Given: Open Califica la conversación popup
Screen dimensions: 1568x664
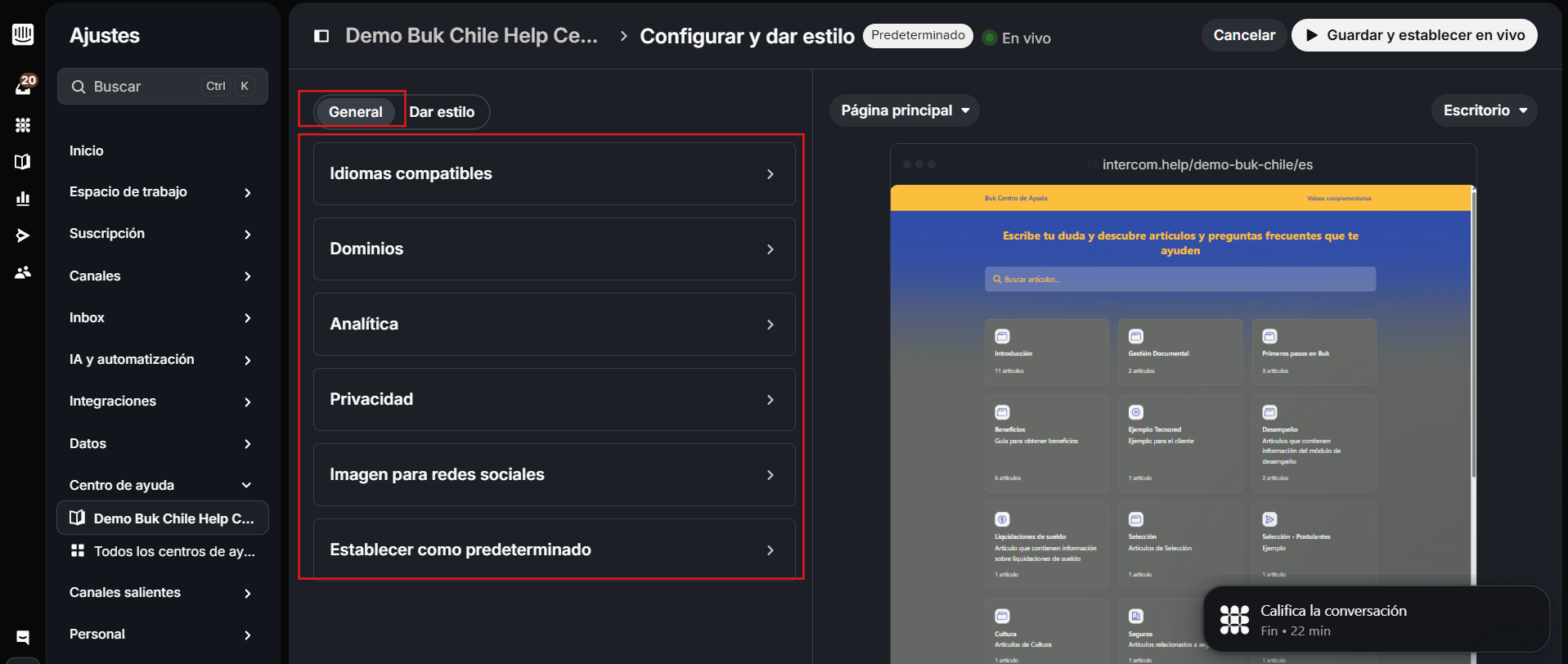Looking at the screenshot, I should 1377,619.
